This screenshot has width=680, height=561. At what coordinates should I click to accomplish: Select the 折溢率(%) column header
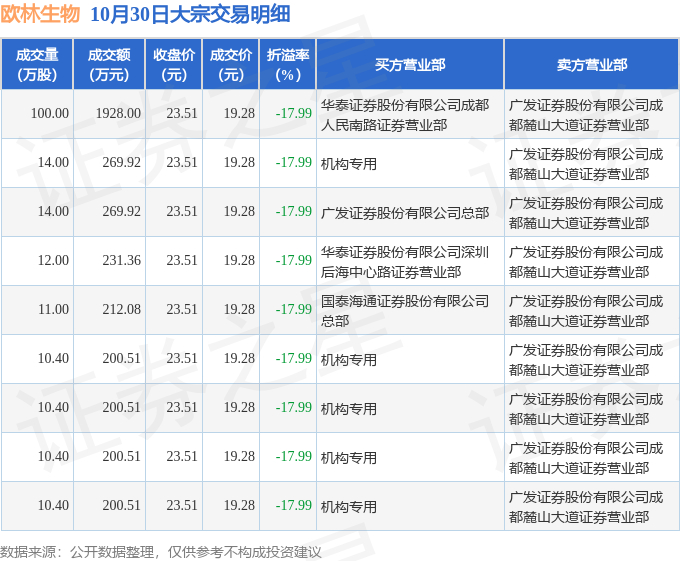pyautogui.click(x=288, y=65)
